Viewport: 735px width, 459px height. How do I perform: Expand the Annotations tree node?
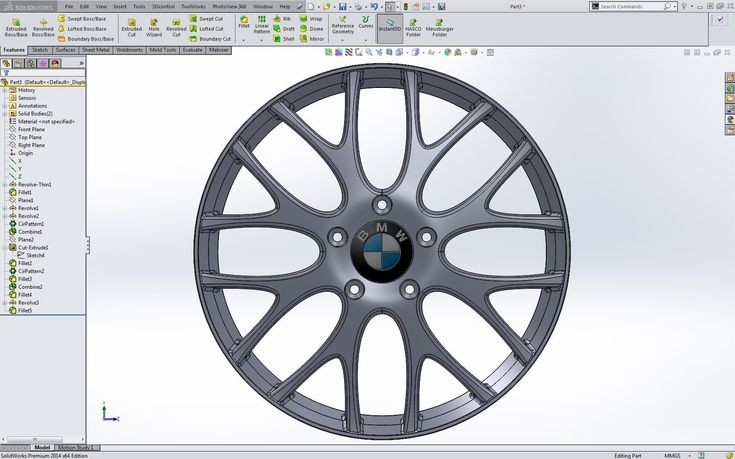point(5,106)
